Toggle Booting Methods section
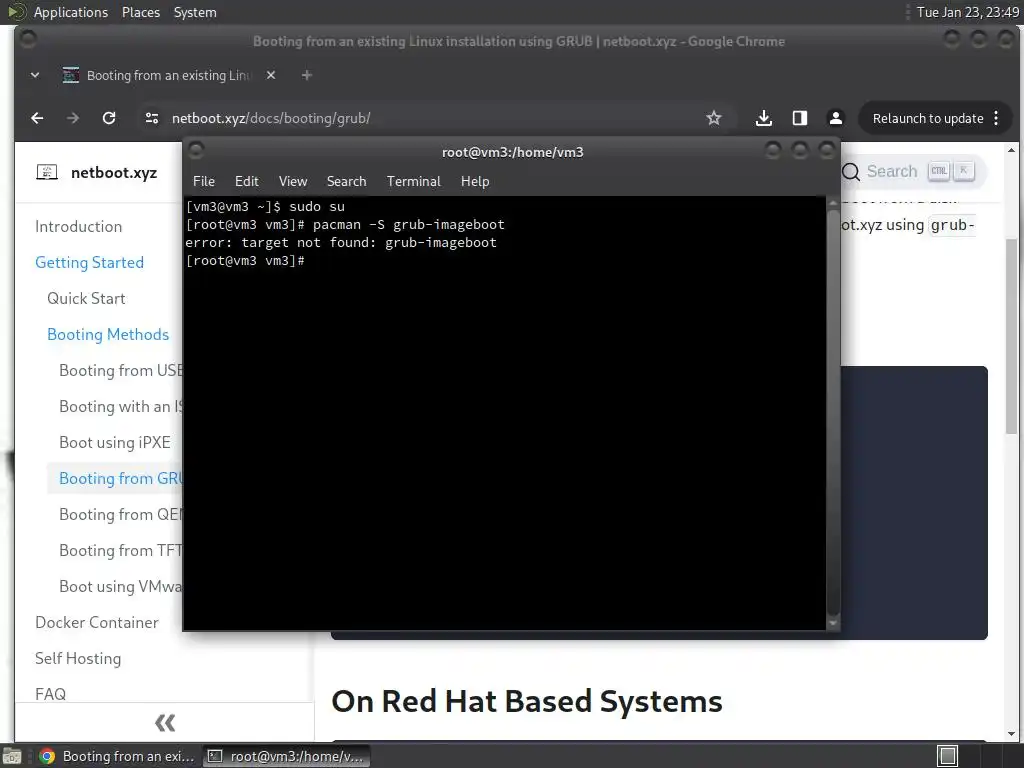This screenshot has width=1024, height=768. point(108,334)
